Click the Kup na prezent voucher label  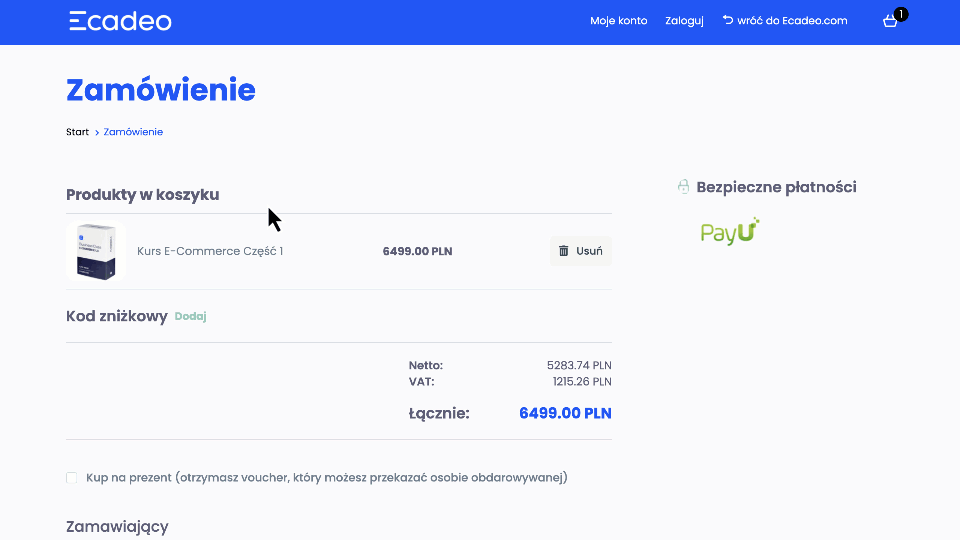pyautogui.click(x=327, y=478)
